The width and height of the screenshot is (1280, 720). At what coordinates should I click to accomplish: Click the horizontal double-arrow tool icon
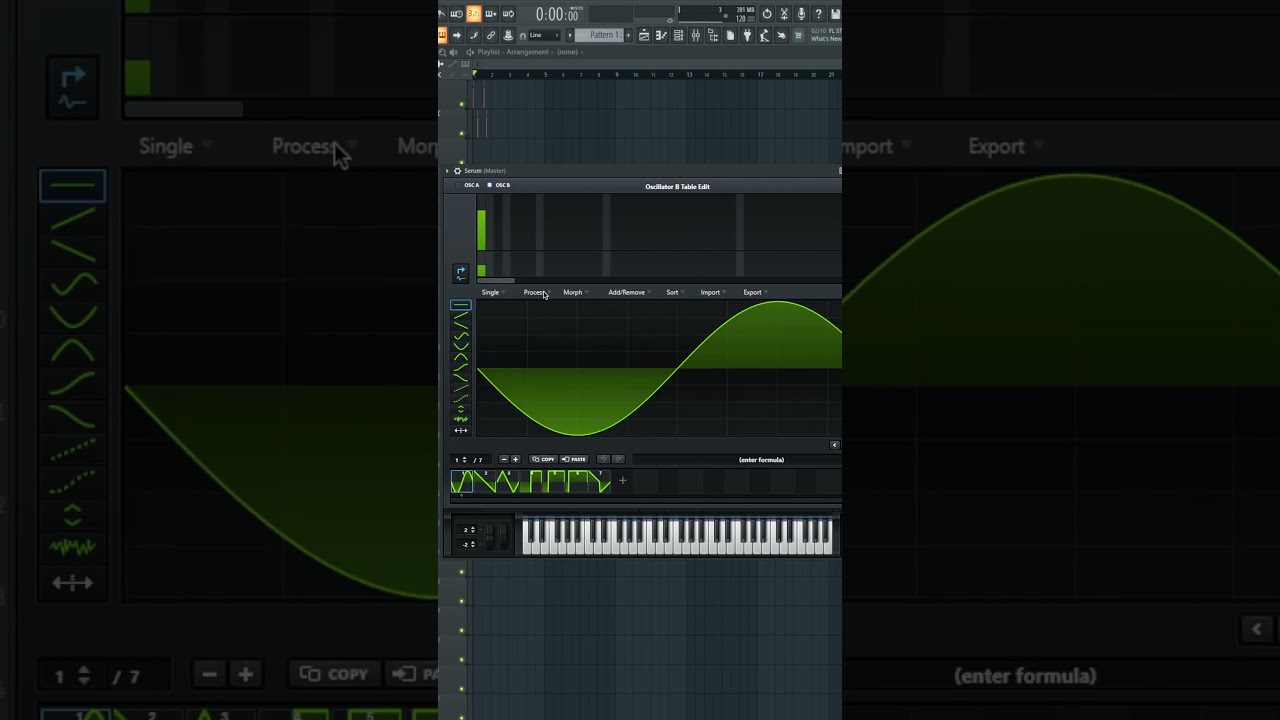[x=461, y=430]
